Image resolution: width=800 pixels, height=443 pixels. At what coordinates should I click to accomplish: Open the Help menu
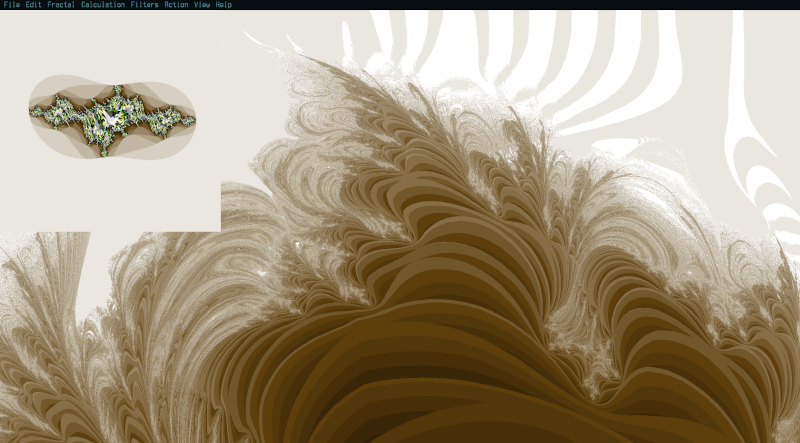coord(223,5)
